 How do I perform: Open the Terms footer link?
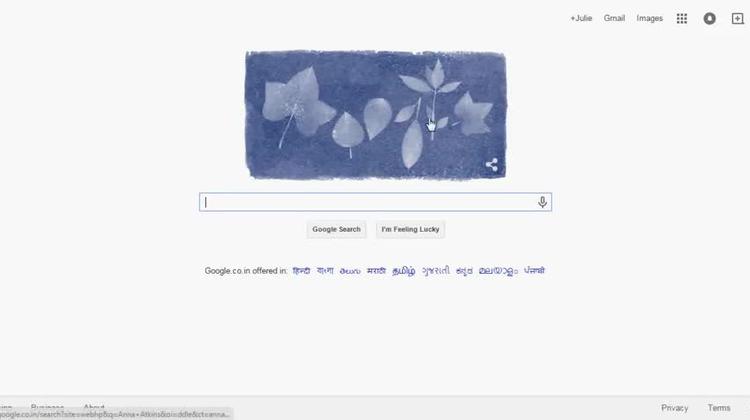pyautogui.click(x=719, y=408)
